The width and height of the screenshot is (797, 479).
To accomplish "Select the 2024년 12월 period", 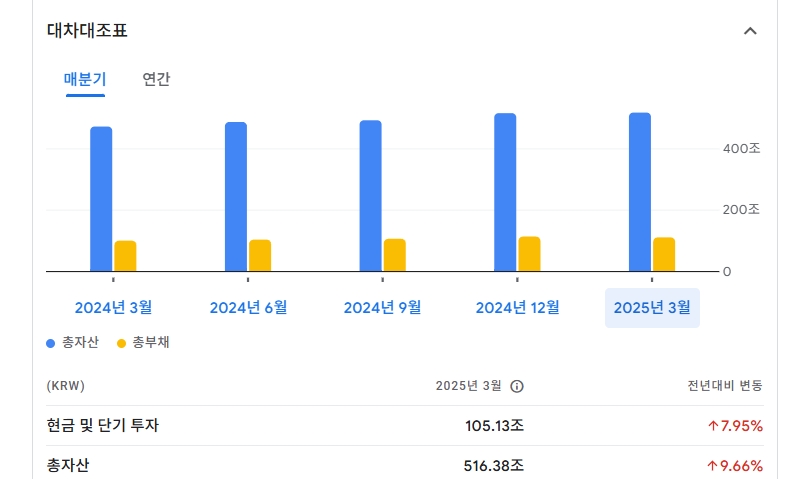I will (517, 308).
